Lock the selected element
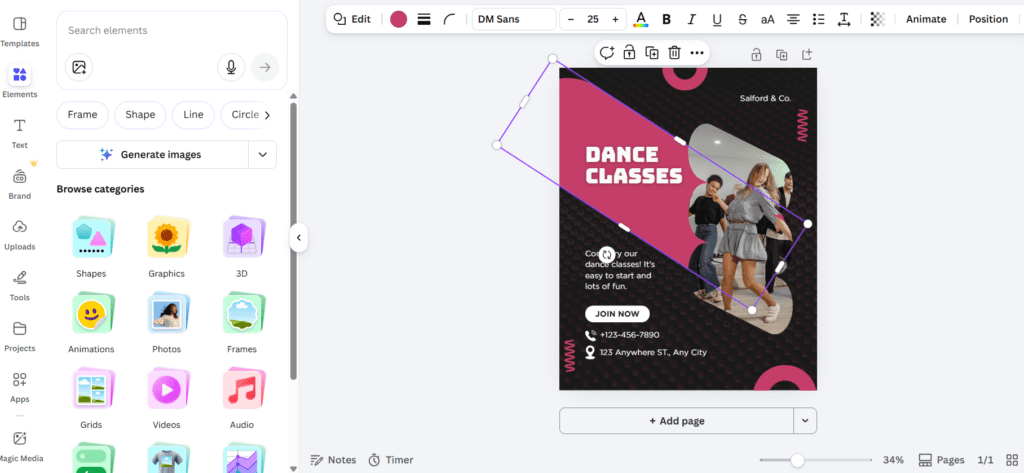The height and width of the screenshot is (473, 1024). (x=629, y=53)
